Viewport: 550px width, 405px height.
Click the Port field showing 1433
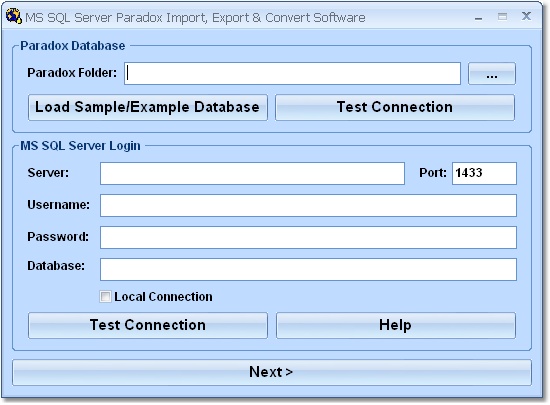[484, 173]
